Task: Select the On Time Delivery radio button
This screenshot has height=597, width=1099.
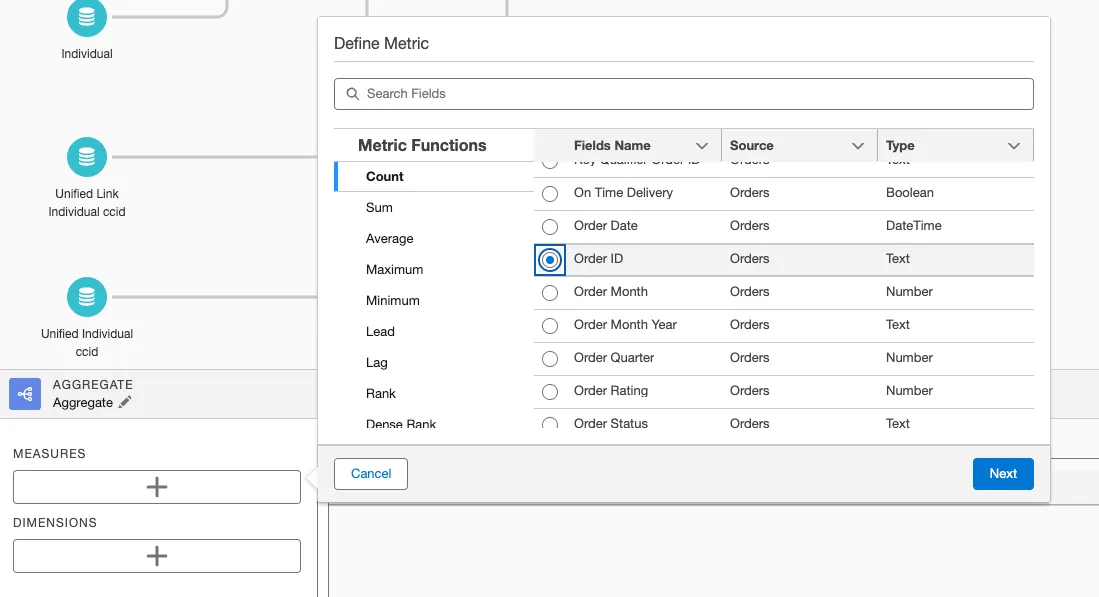Action: click(550, 194)
